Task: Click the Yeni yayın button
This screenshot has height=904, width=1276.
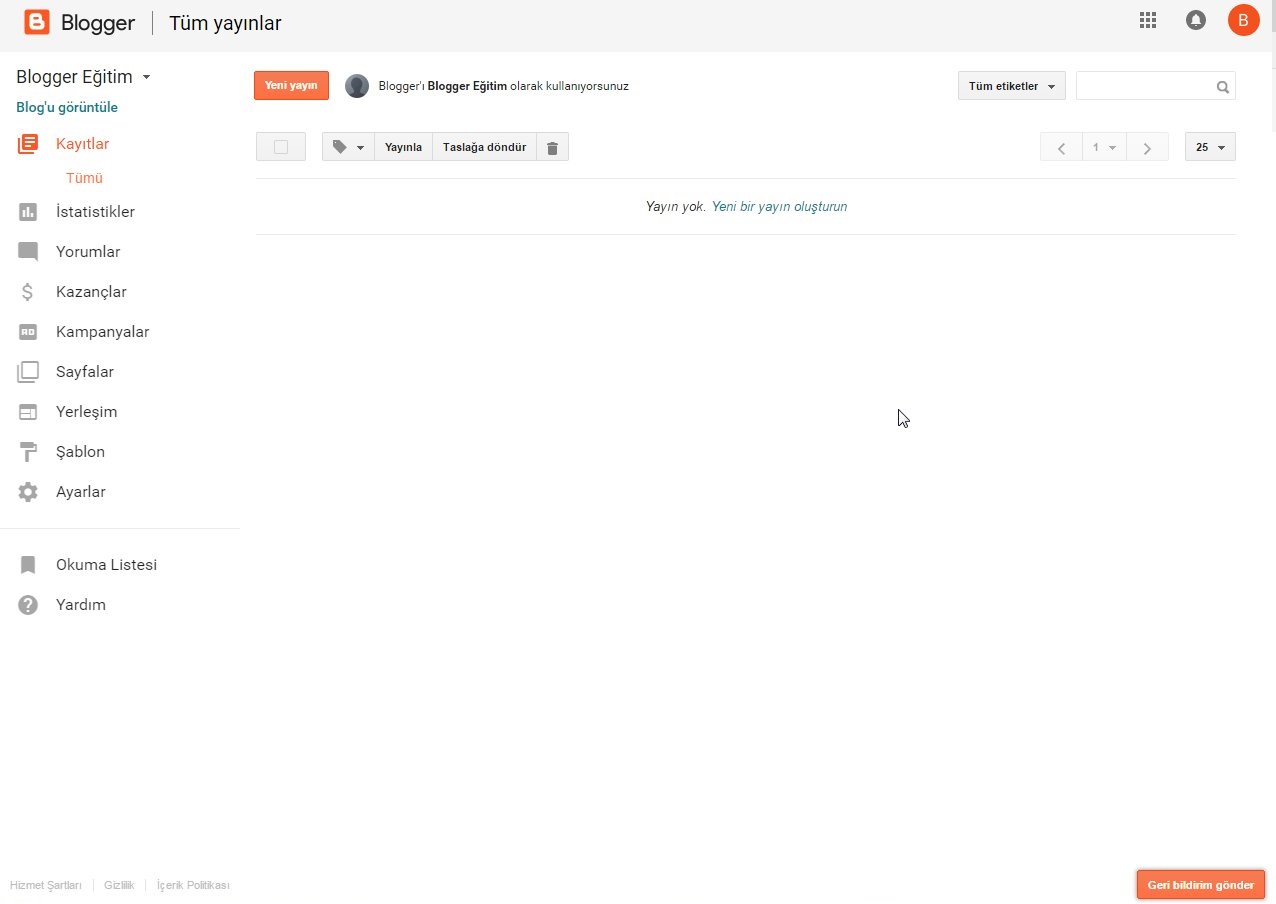Action: (x=291, y=85)
